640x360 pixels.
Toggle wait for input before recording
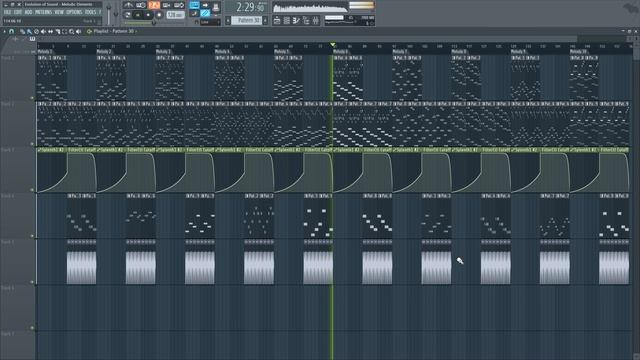(141, 5)
